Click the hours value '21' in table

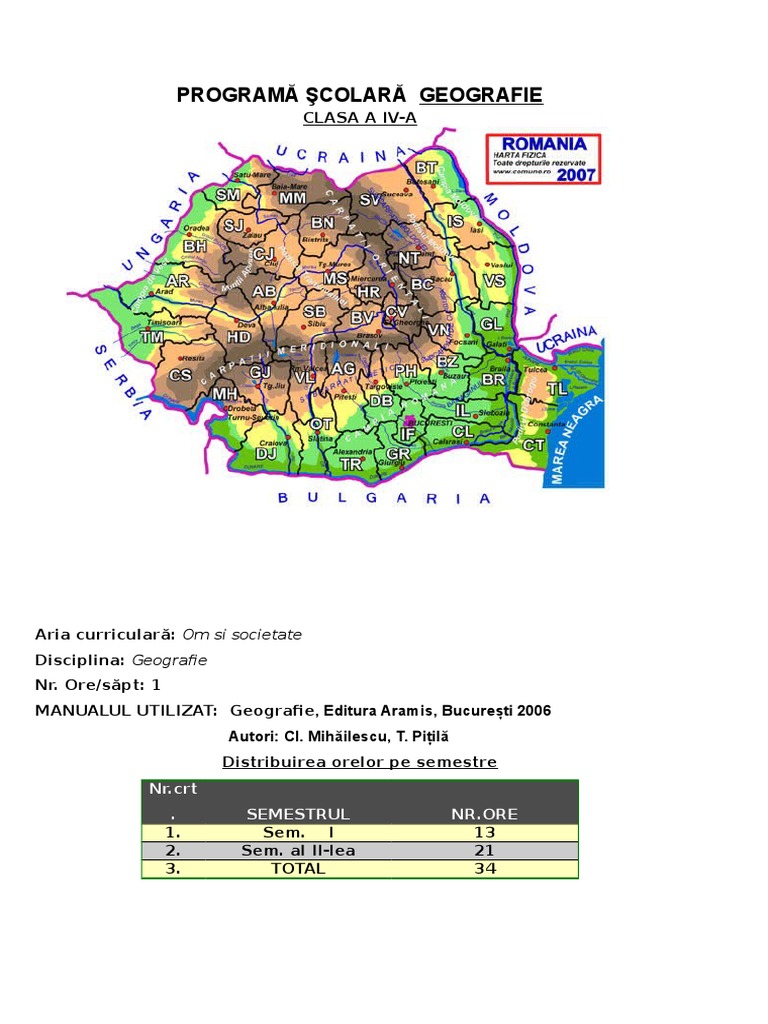tap(485, 851)
